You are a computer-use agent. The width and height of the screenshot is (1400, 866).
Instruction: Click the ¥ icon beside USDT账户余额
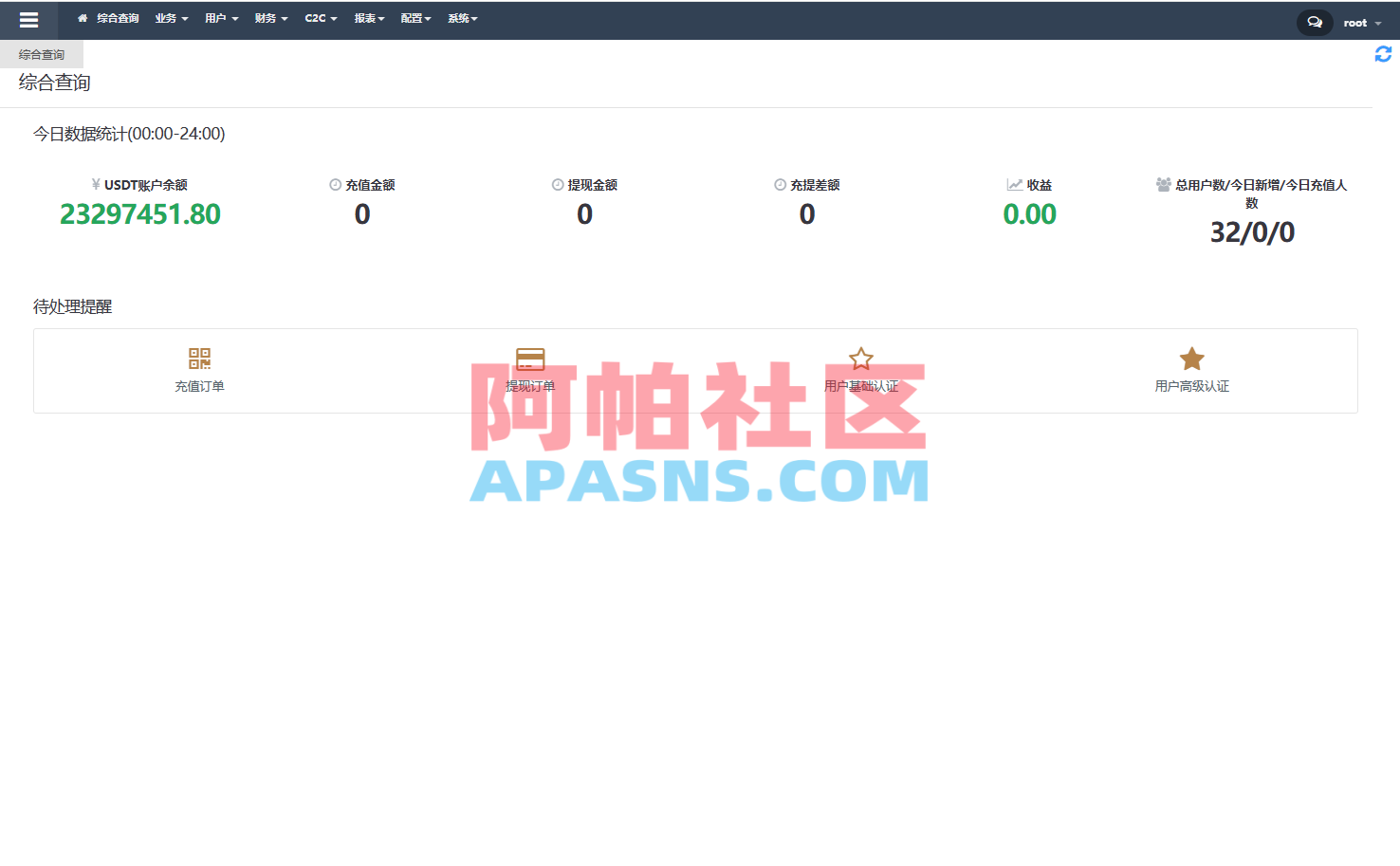coord(95,184)
